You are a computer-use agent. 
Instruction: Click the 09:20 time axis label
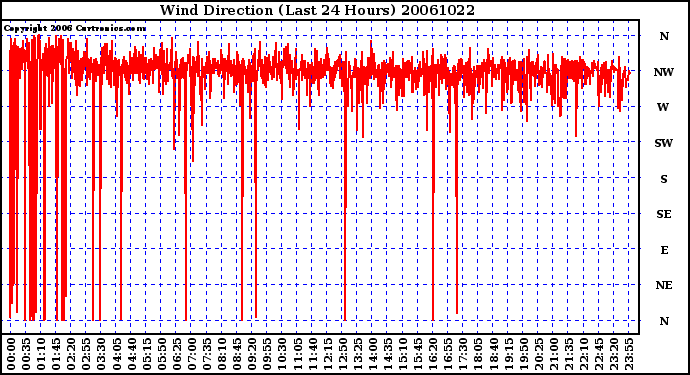pos(252,353)
